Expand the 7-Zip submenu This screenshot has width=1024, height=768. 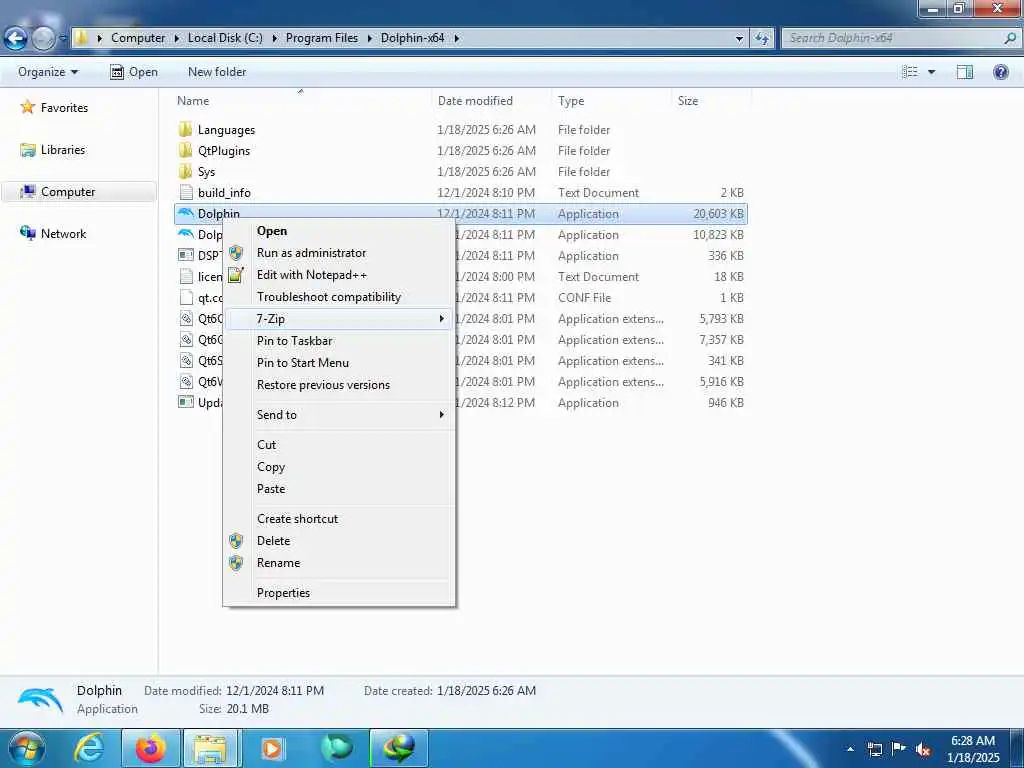pyautogui.click(x=338, y=319)
